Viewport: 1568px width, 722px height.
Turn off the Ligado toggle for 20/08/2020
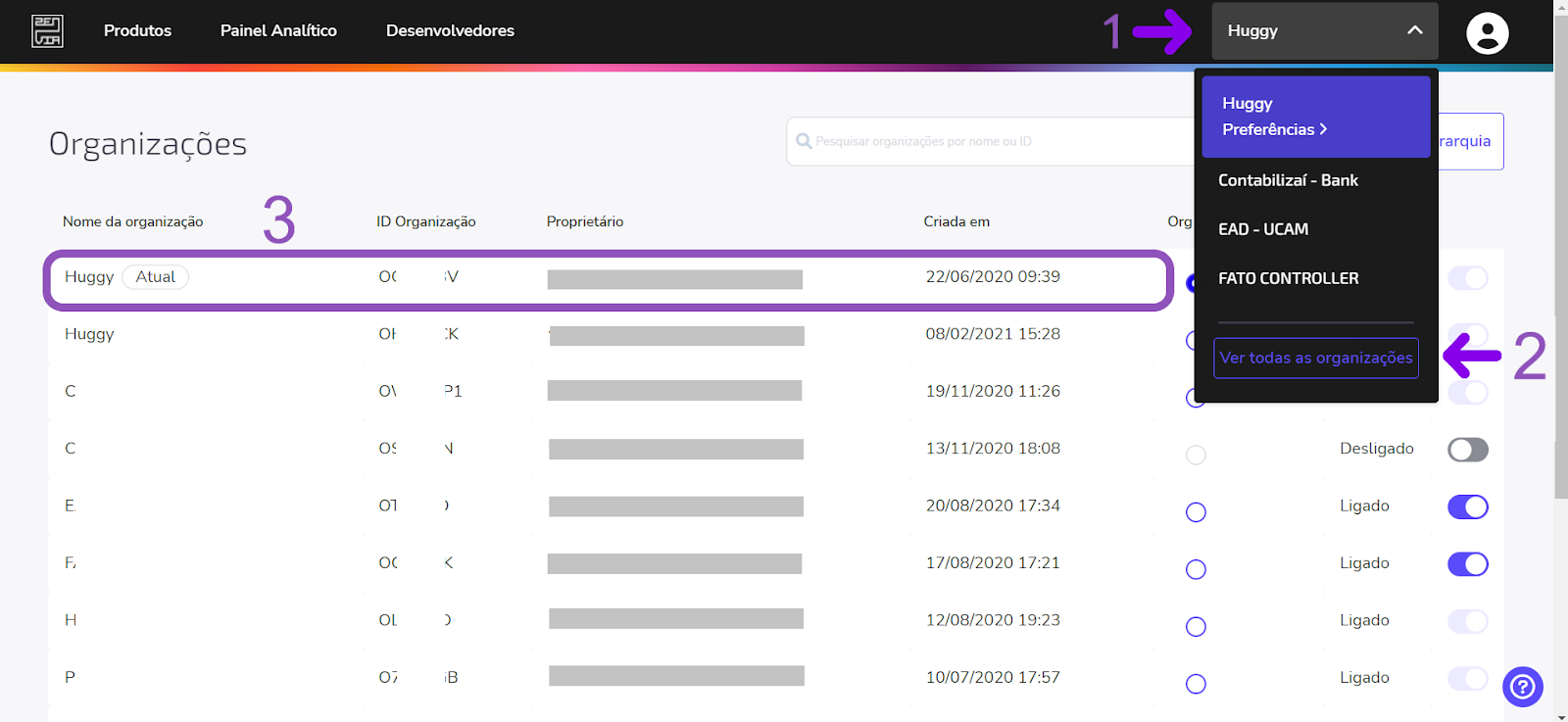point(1468,506)
